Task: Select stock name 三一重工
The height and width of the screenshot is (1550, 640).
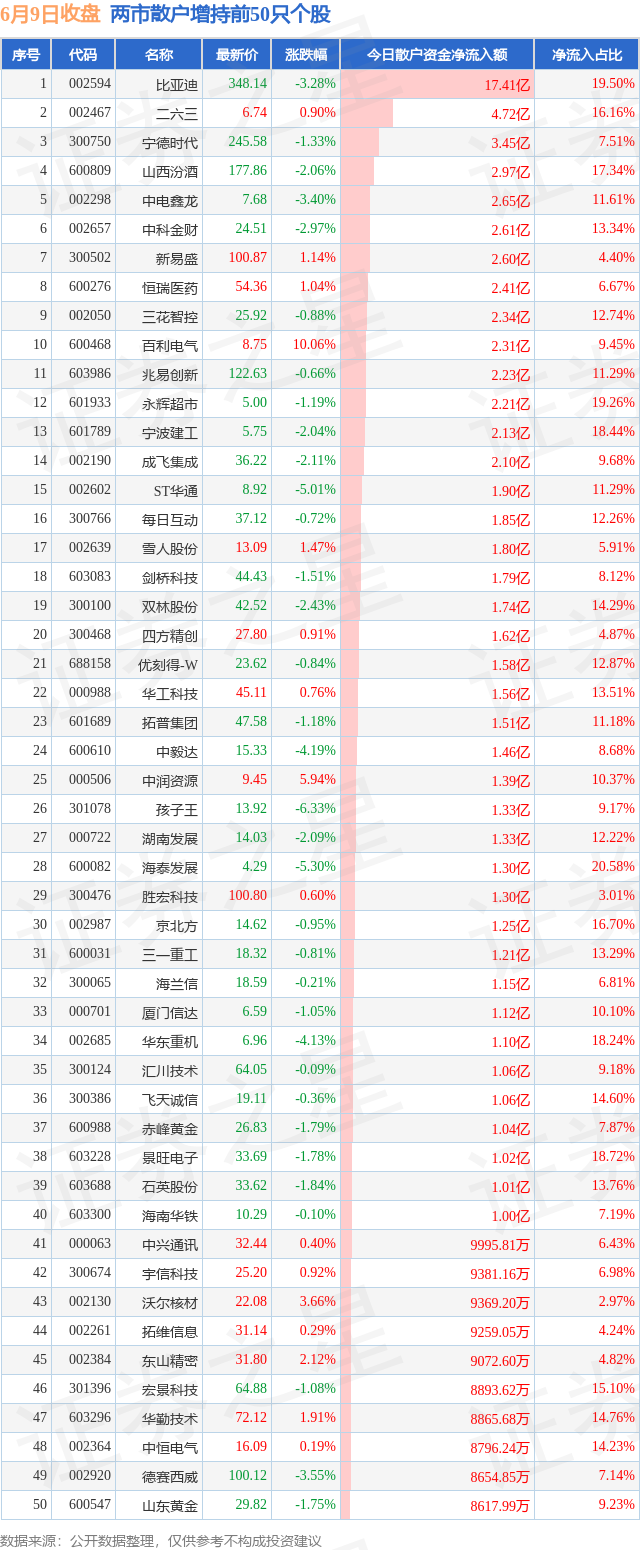Action: (170, 955)
